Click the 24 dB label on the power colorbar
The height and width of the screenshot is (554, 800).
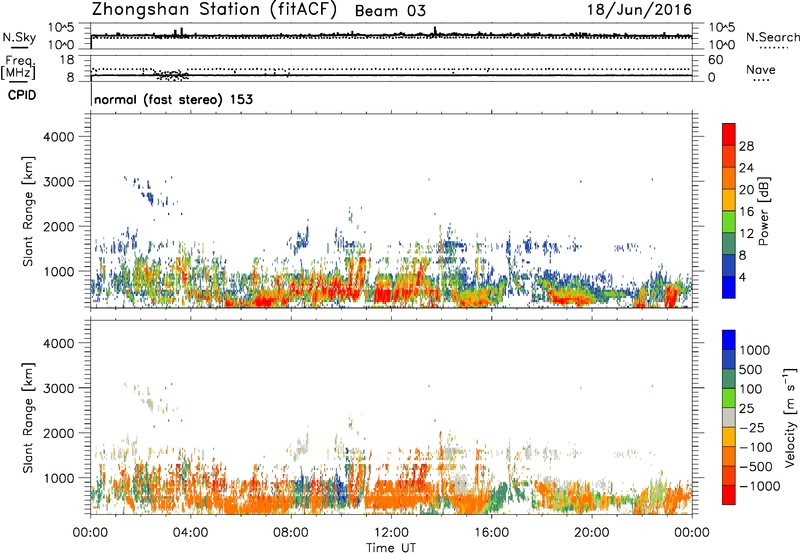746,168
